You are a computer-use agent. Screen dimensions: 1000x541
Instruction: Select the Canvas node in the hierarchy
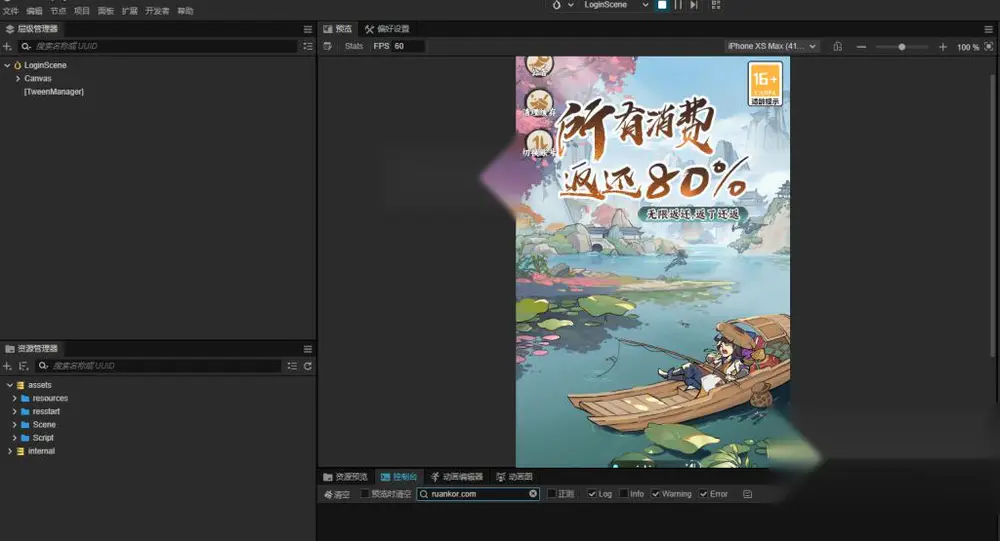coord(38,78)
